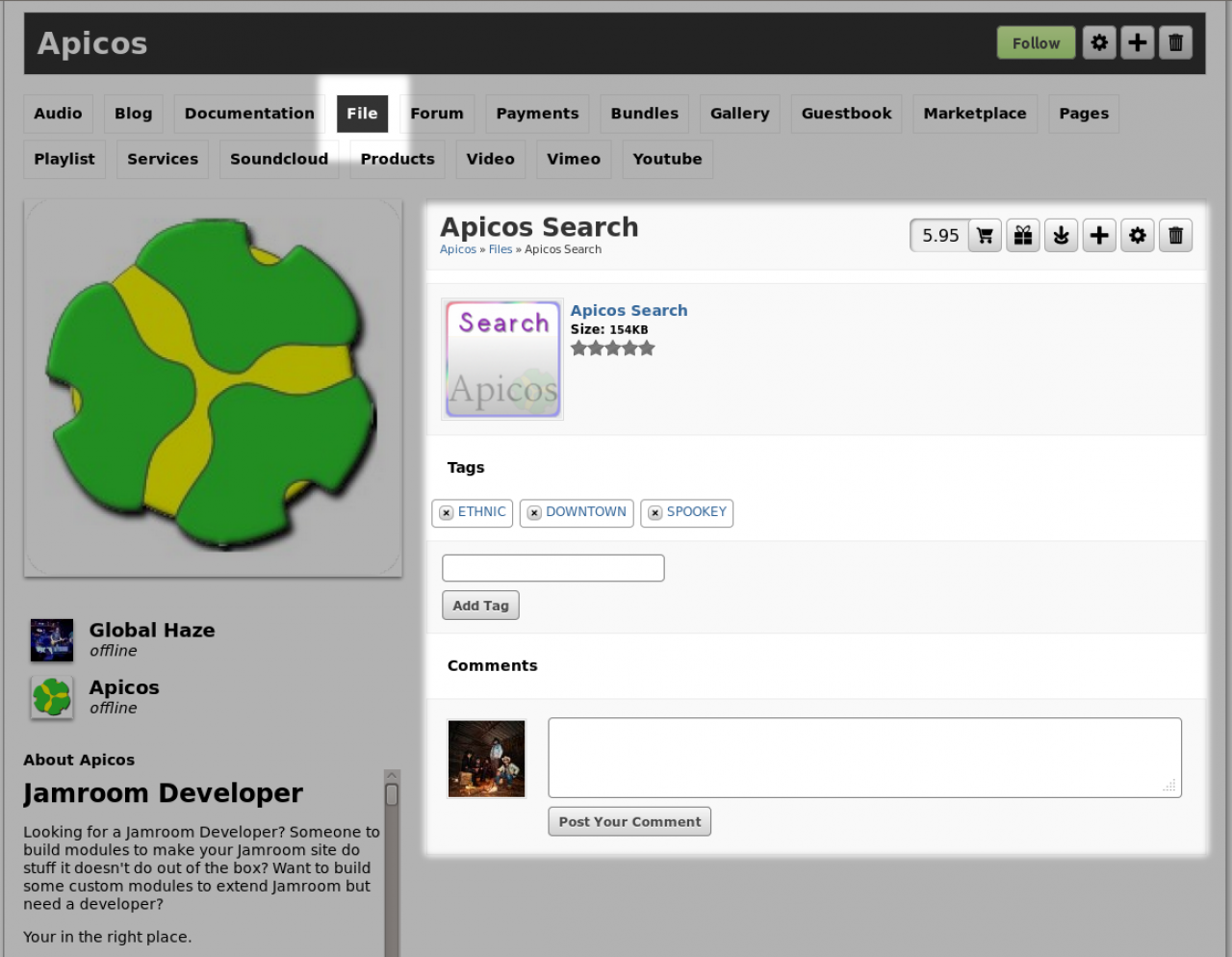The height and width of the screenshot is (957, 1232).
Task: Click the new tag text field
Action: click(x=552, y=568)
